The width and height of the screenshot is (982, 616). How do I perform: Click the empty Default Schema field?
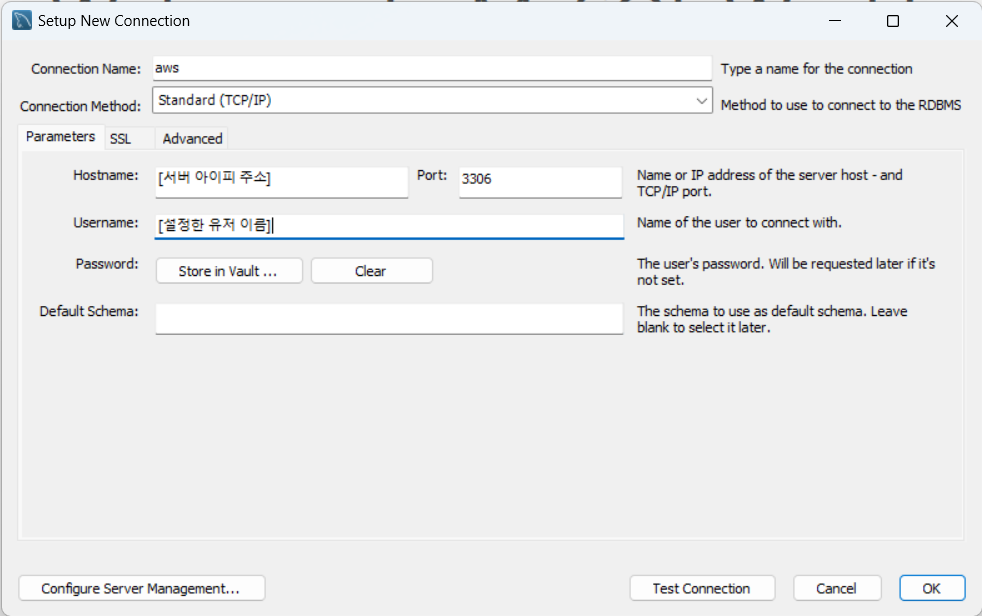387,318
